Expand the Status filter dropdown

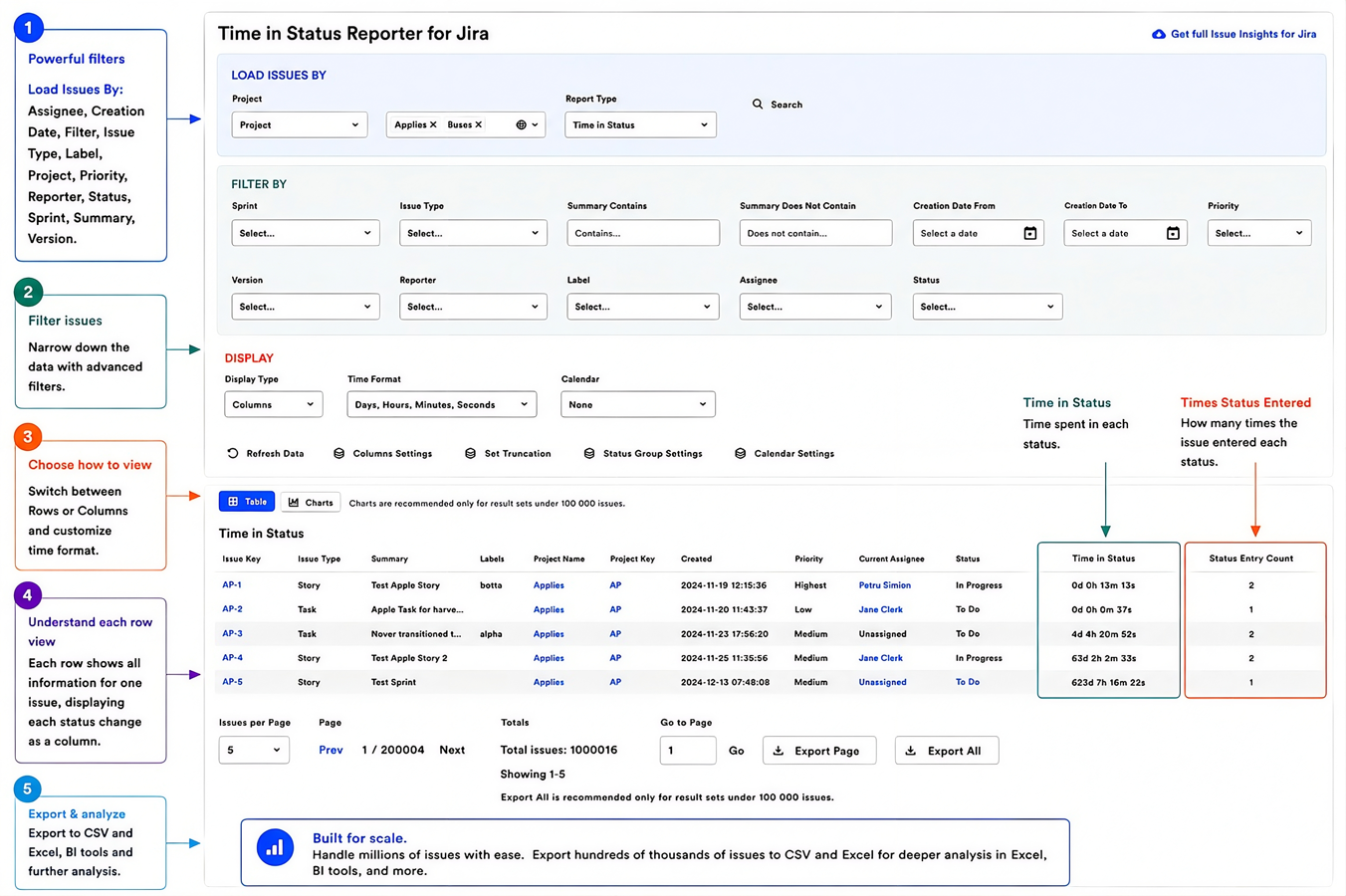[988, 307]
